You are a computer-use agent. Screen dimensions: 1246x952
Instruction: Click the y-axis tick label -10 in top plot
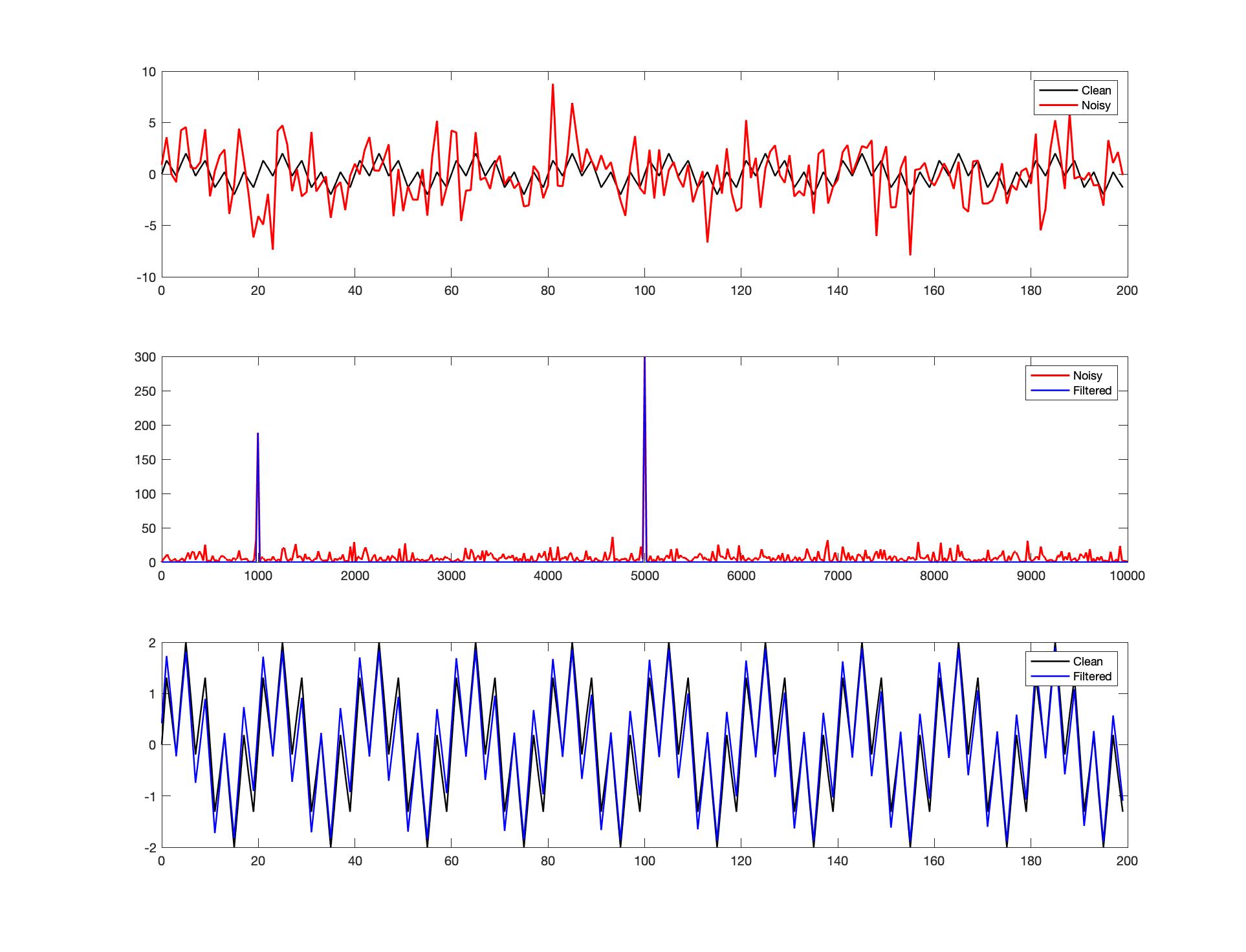[146, 277]
